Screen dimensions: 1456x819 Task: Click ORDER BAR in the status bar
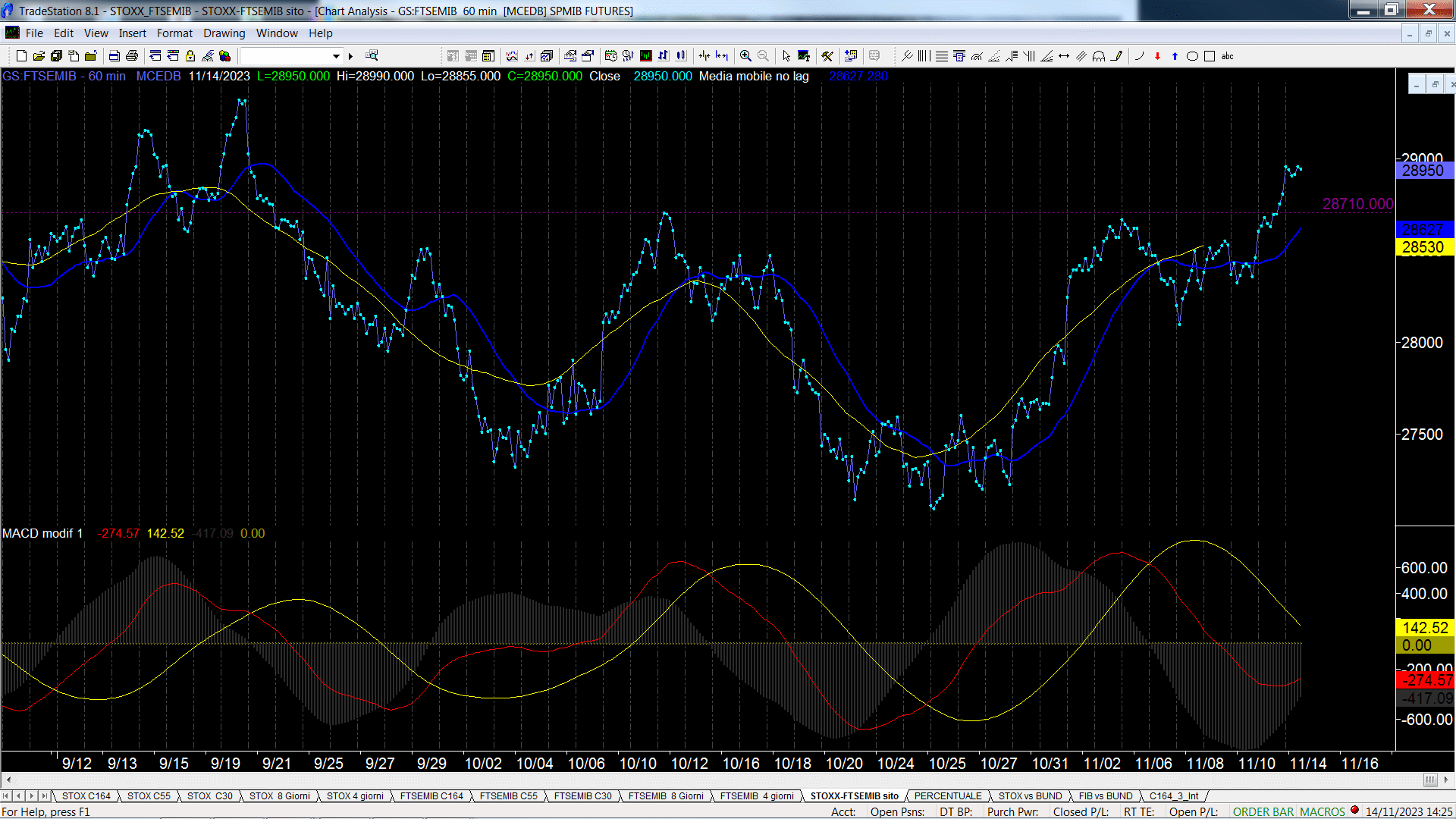pyautogui.click(x=1263, y=811)
